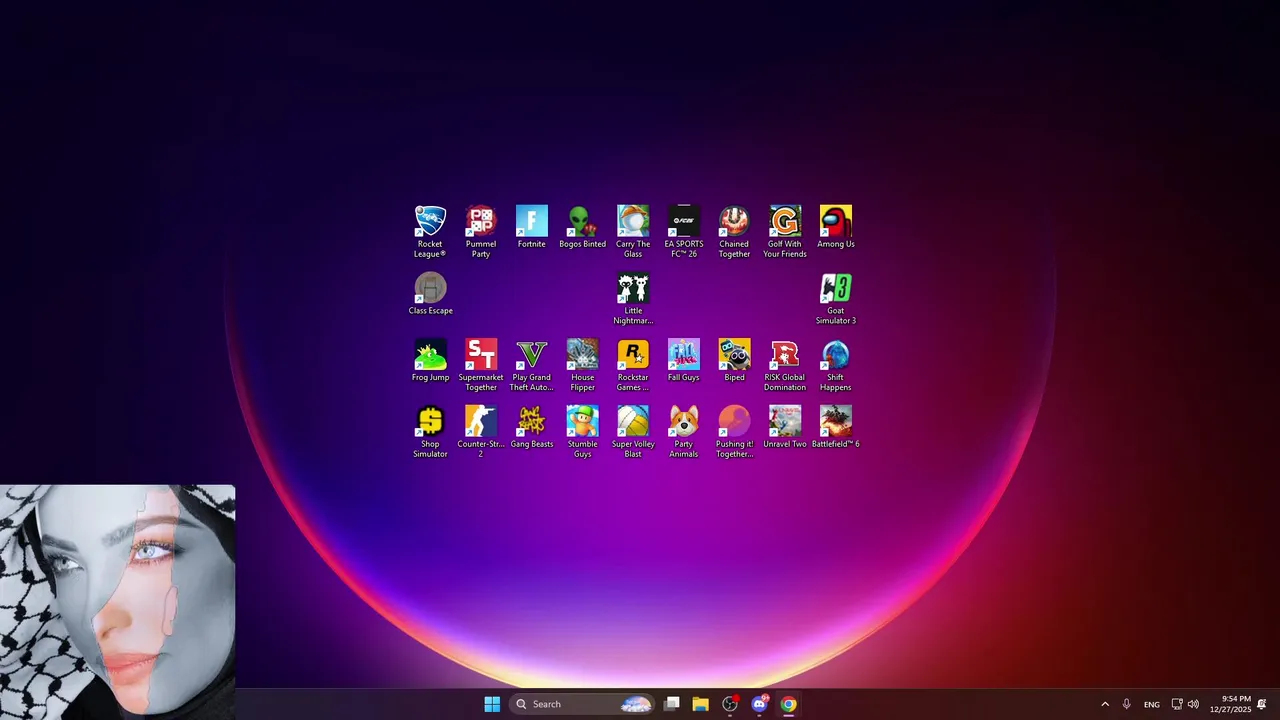Select the EA SPORTS FC 26 icon
Image resolution: width=1280 pixels, height=720 pixels.
[684, 232]
